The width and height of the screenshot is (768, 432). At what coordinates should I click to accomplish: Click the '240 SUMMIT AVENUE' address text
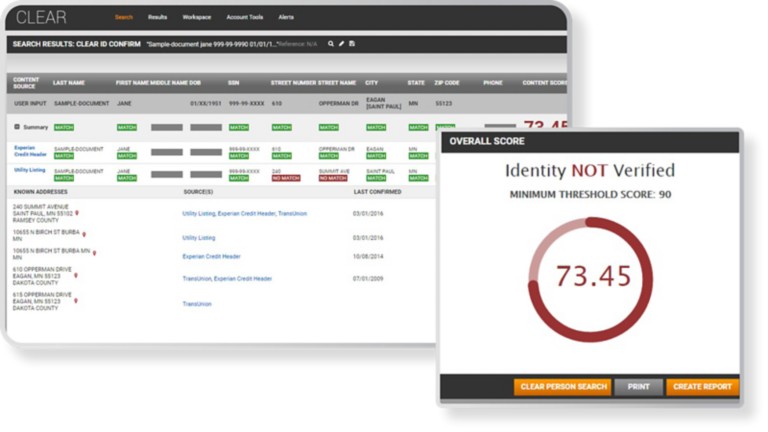tap(41, 207)
